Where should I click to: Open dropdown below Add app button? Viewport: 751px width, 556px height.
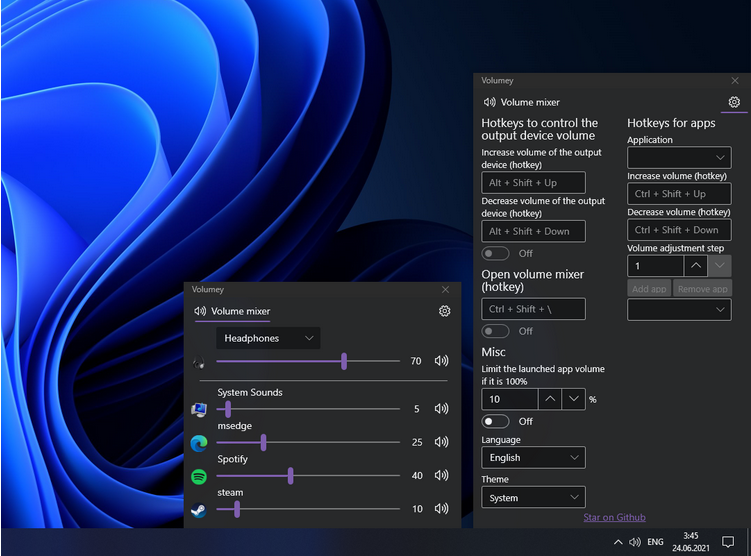679,310
